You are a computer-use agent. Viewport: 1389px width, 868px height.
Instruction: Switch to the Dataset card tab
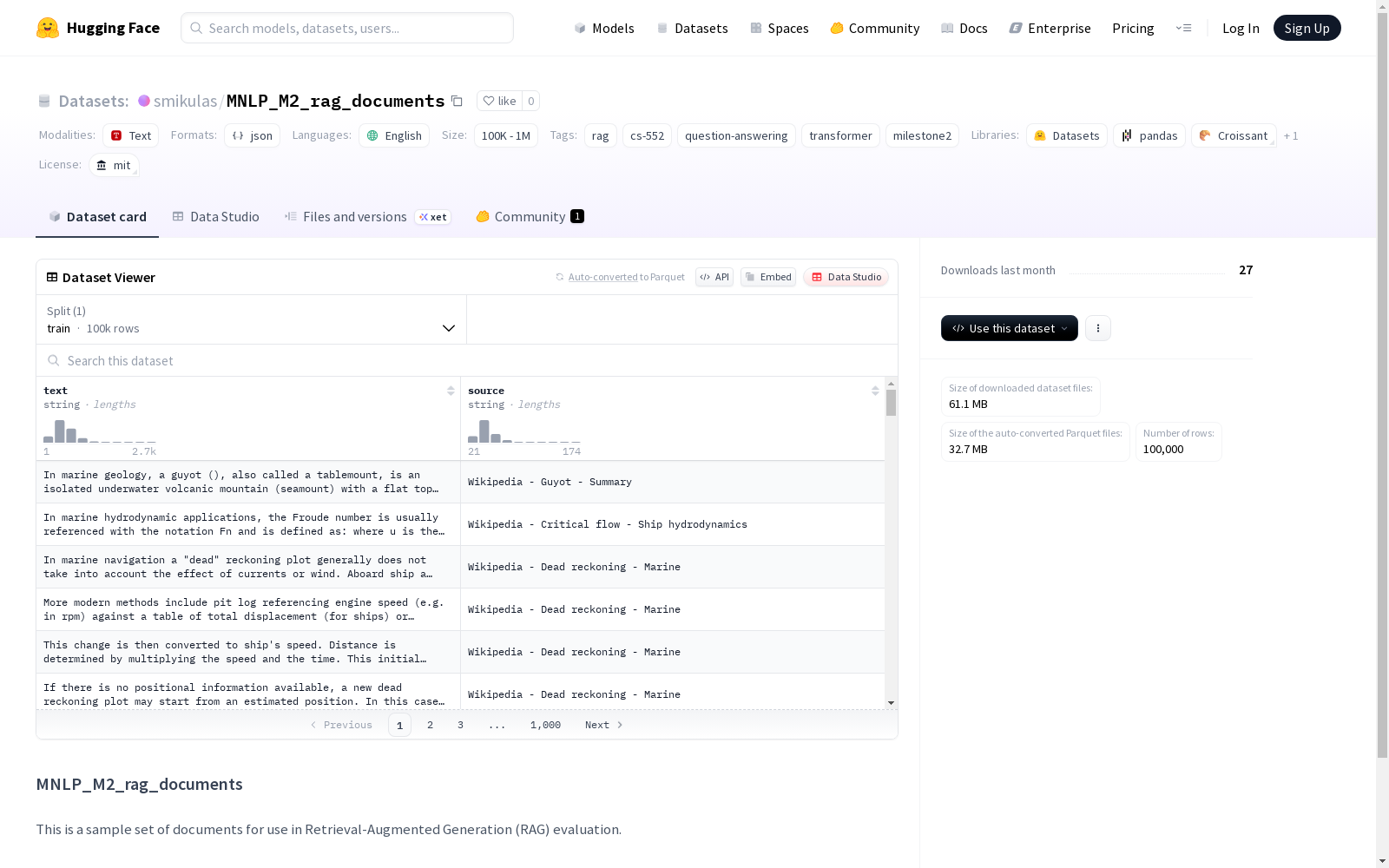point(97,216)
